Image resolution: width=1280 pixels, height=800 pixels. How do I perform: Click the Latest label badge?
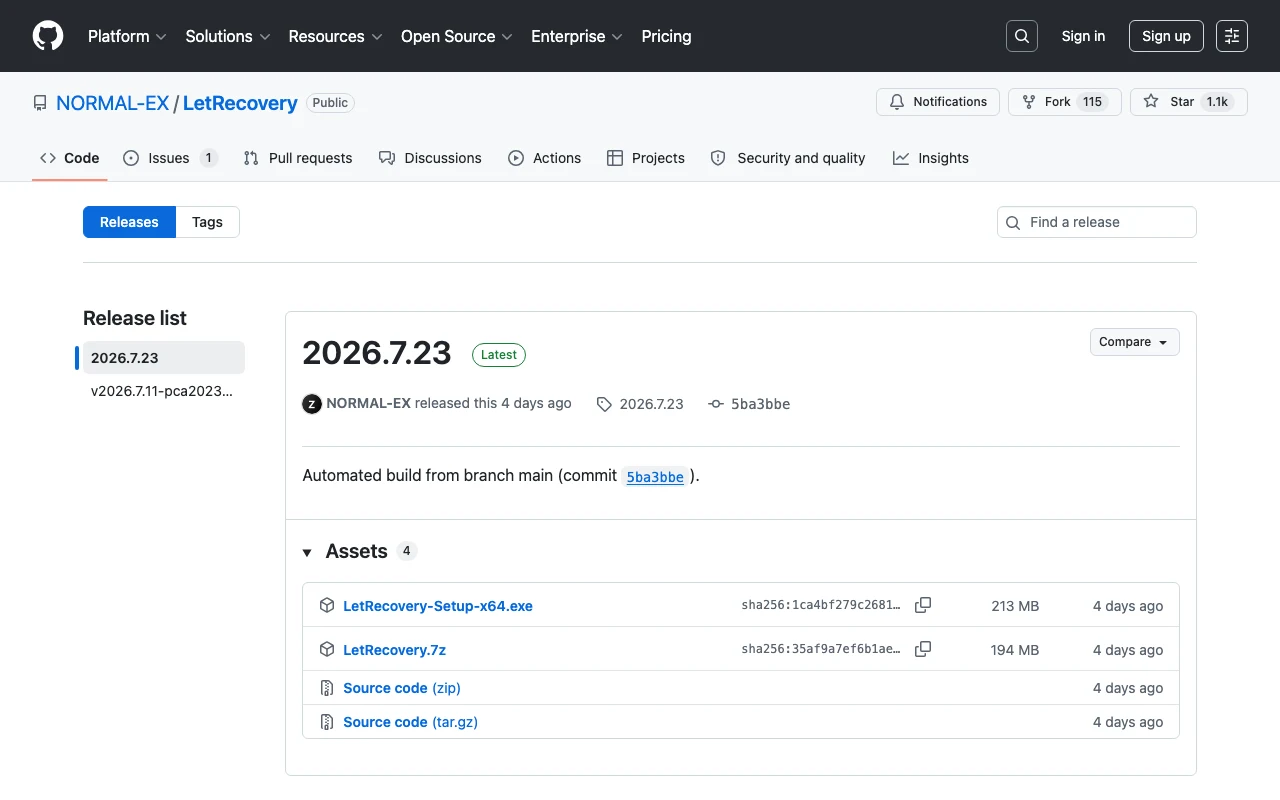pos(499,354)
